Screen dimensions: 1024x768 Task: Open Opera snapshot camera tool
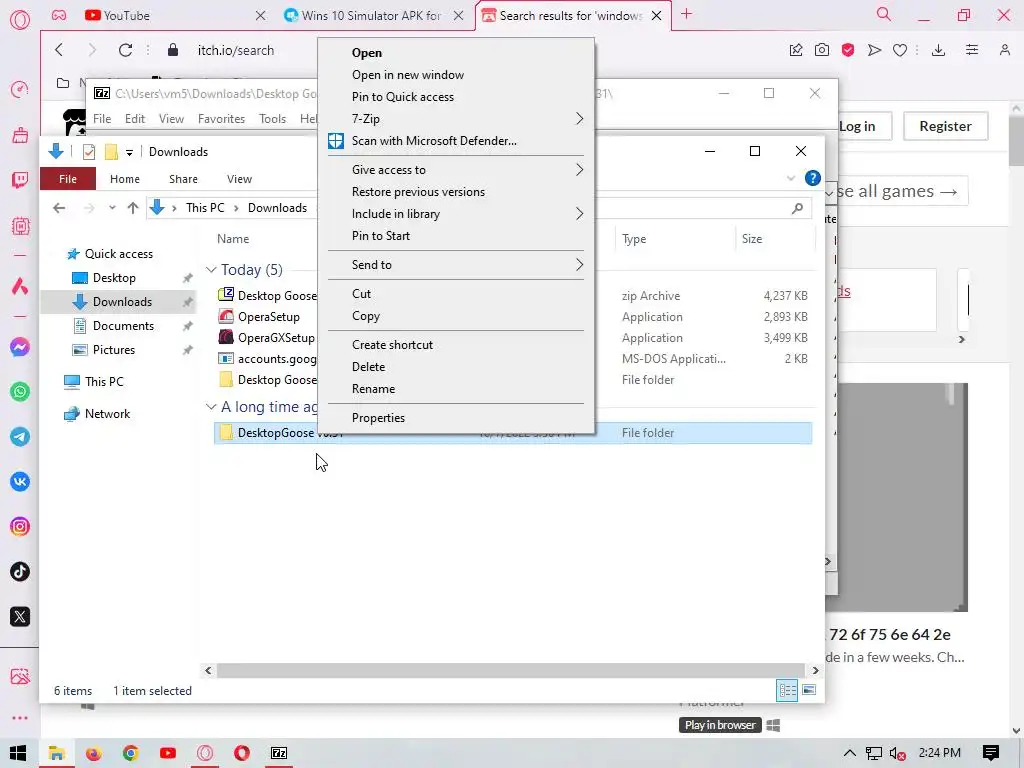[822, 50]
